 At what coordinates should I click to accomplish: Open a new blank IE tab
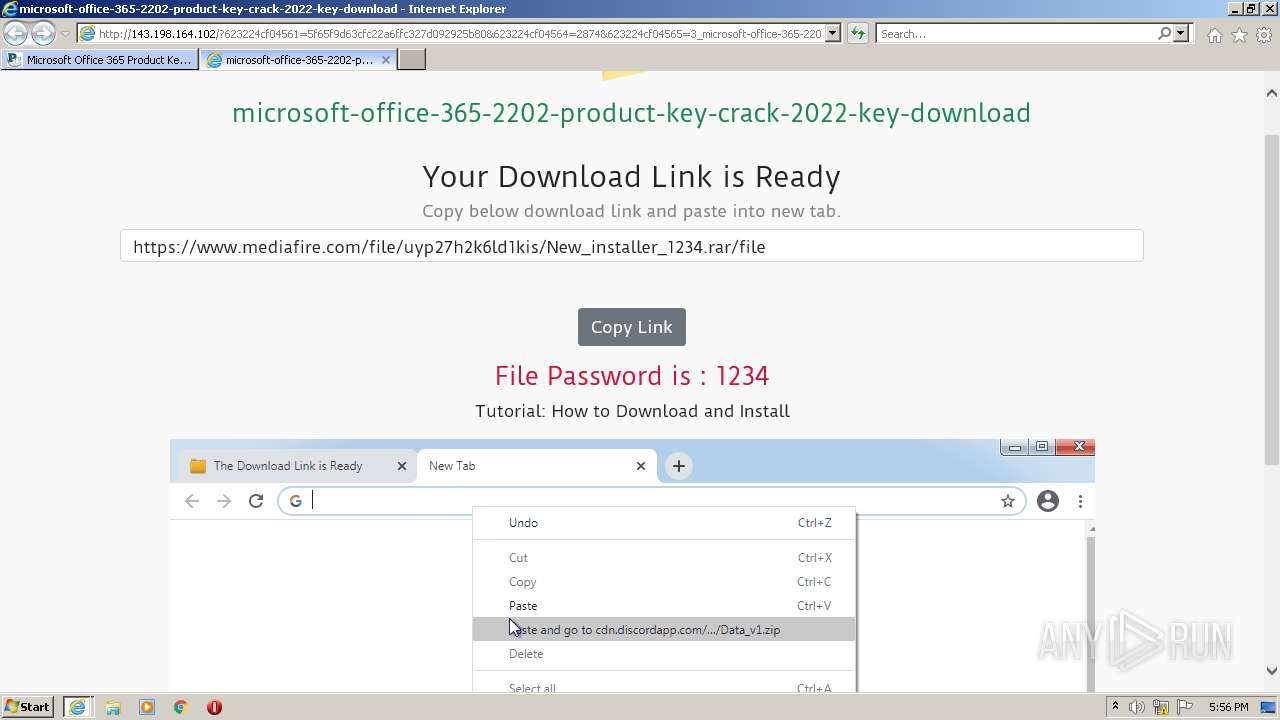coord(412,60)
